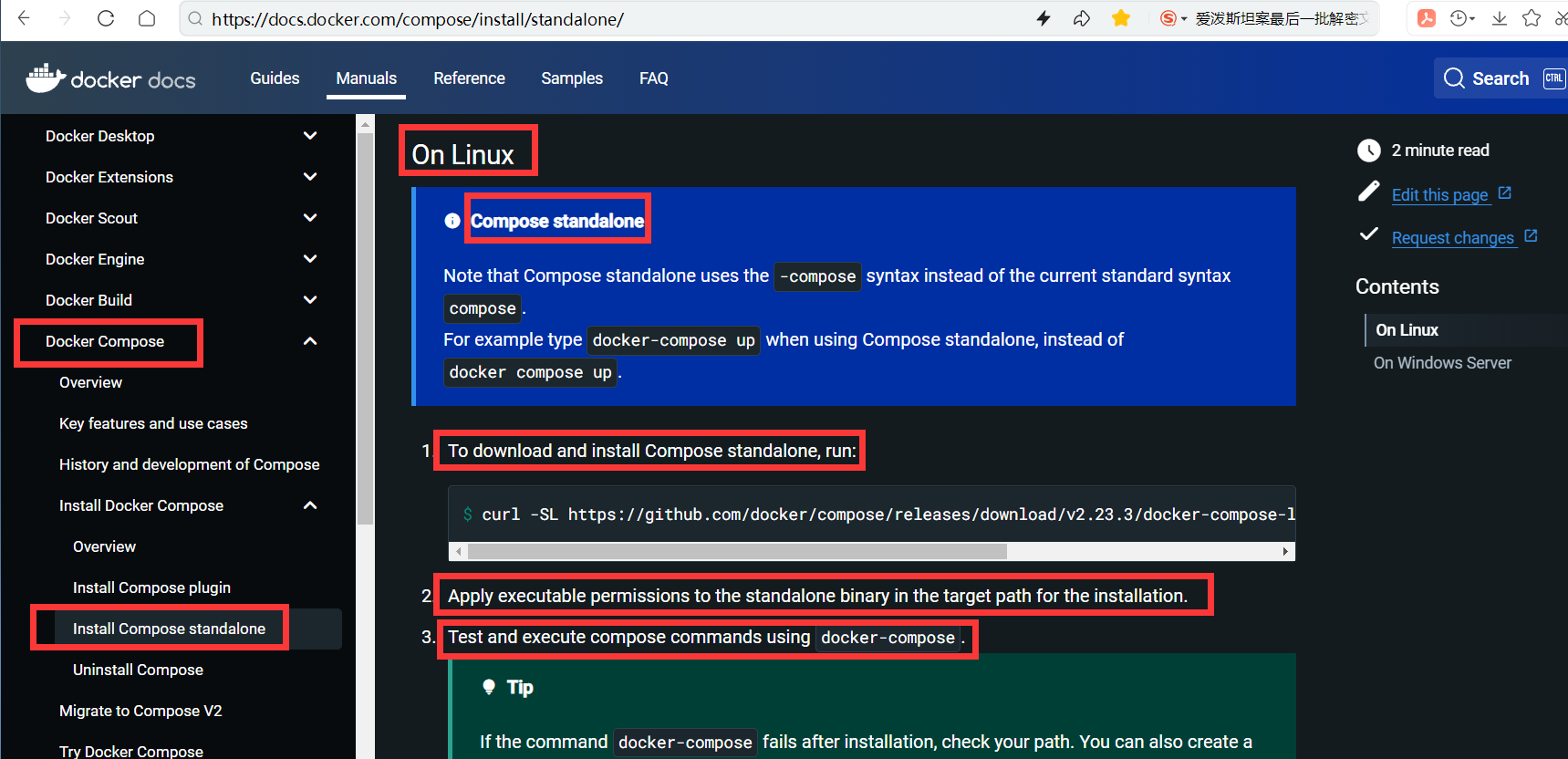Open Migrate to Compose V2 page
The height and width of the screenshot is (759, 1568).
(x=140, y=711)
